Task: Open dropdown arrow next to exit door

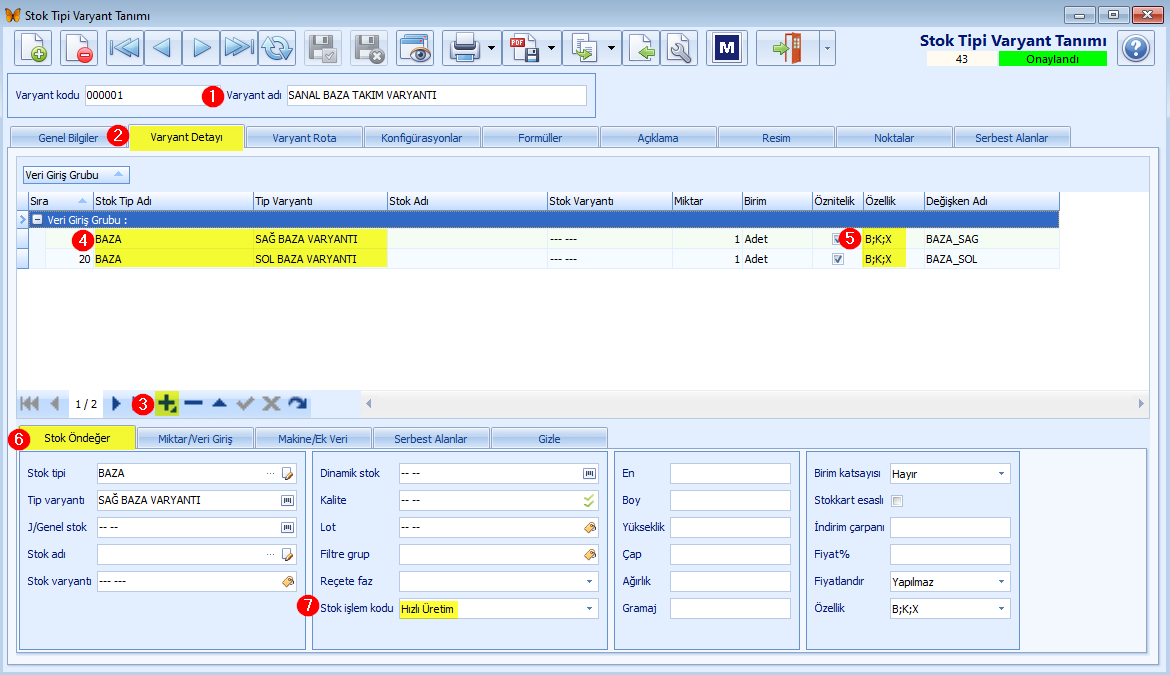Action: [827, 48]
